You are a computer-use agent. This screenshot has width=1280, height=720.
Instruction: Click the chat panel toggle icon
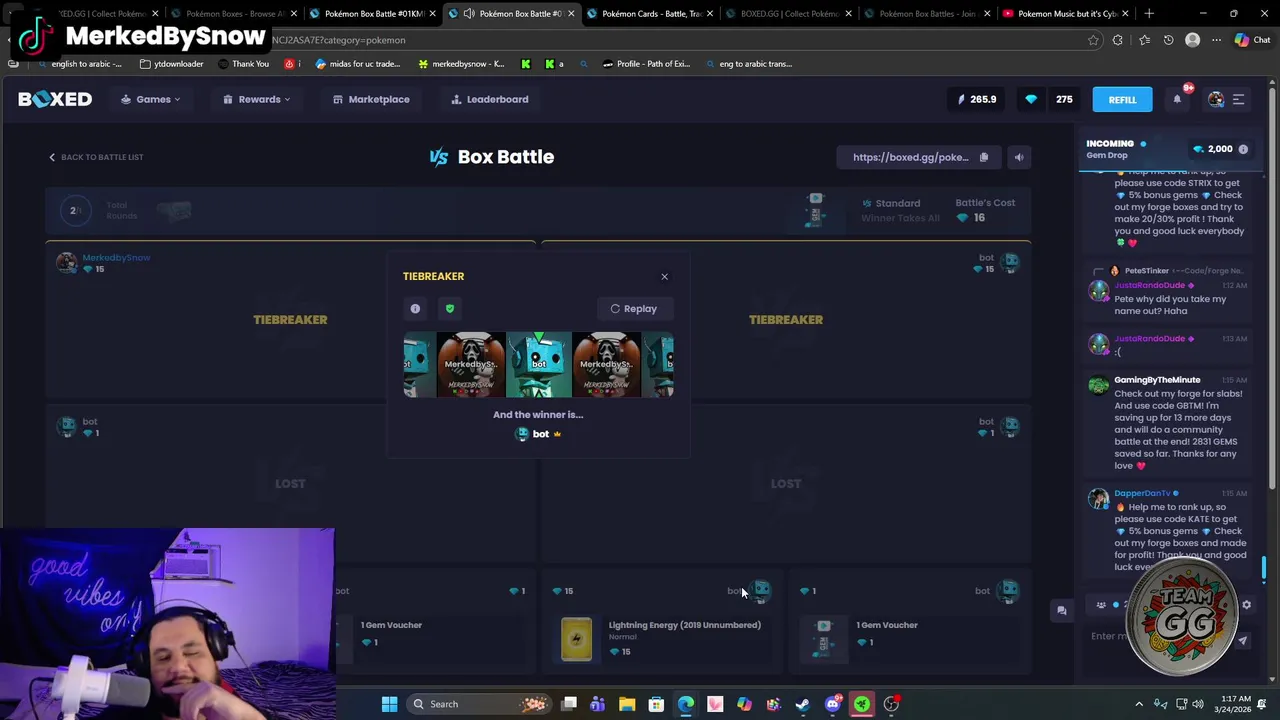1062,610
